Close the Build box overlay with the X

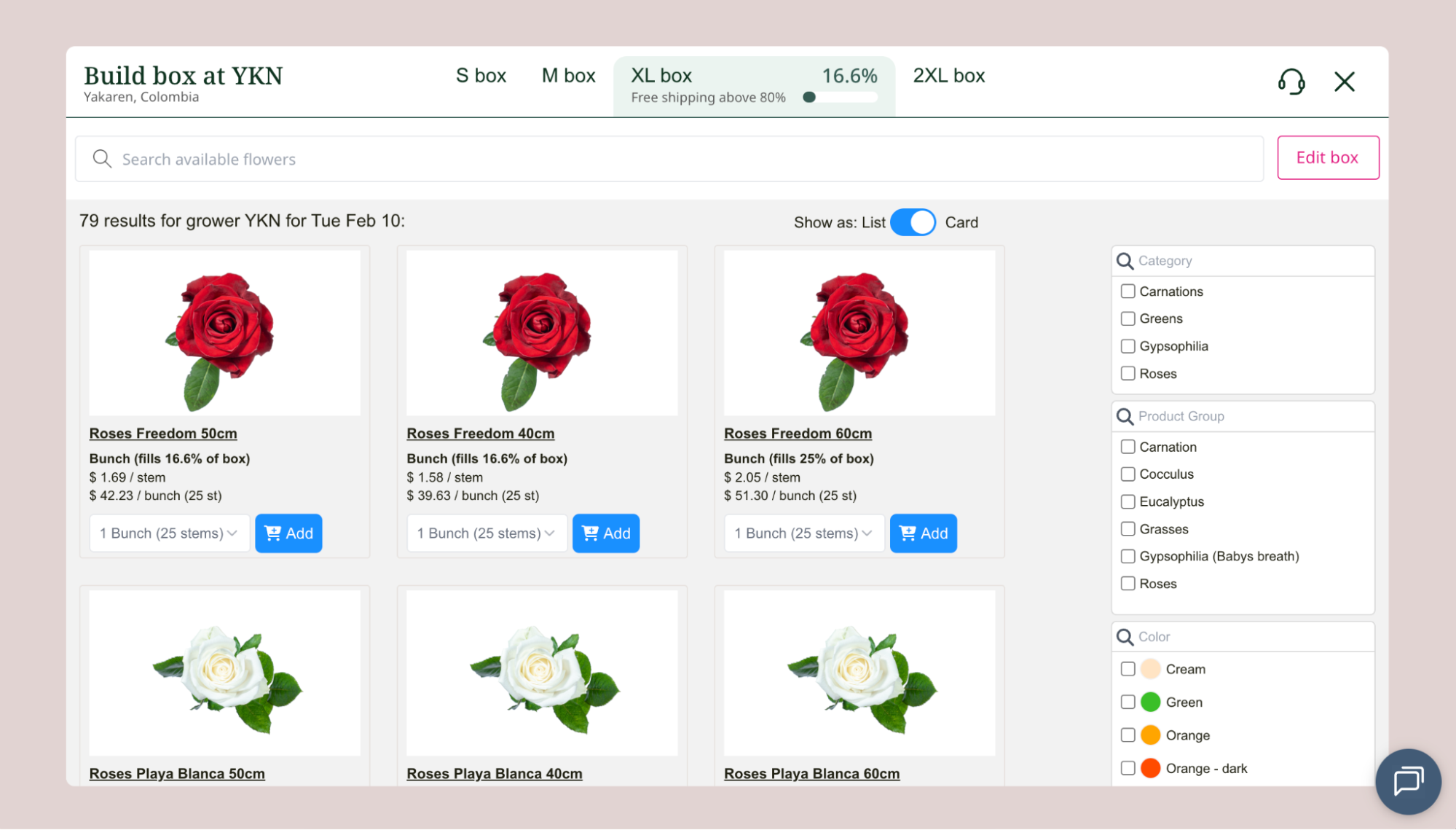click(1344, 82)
